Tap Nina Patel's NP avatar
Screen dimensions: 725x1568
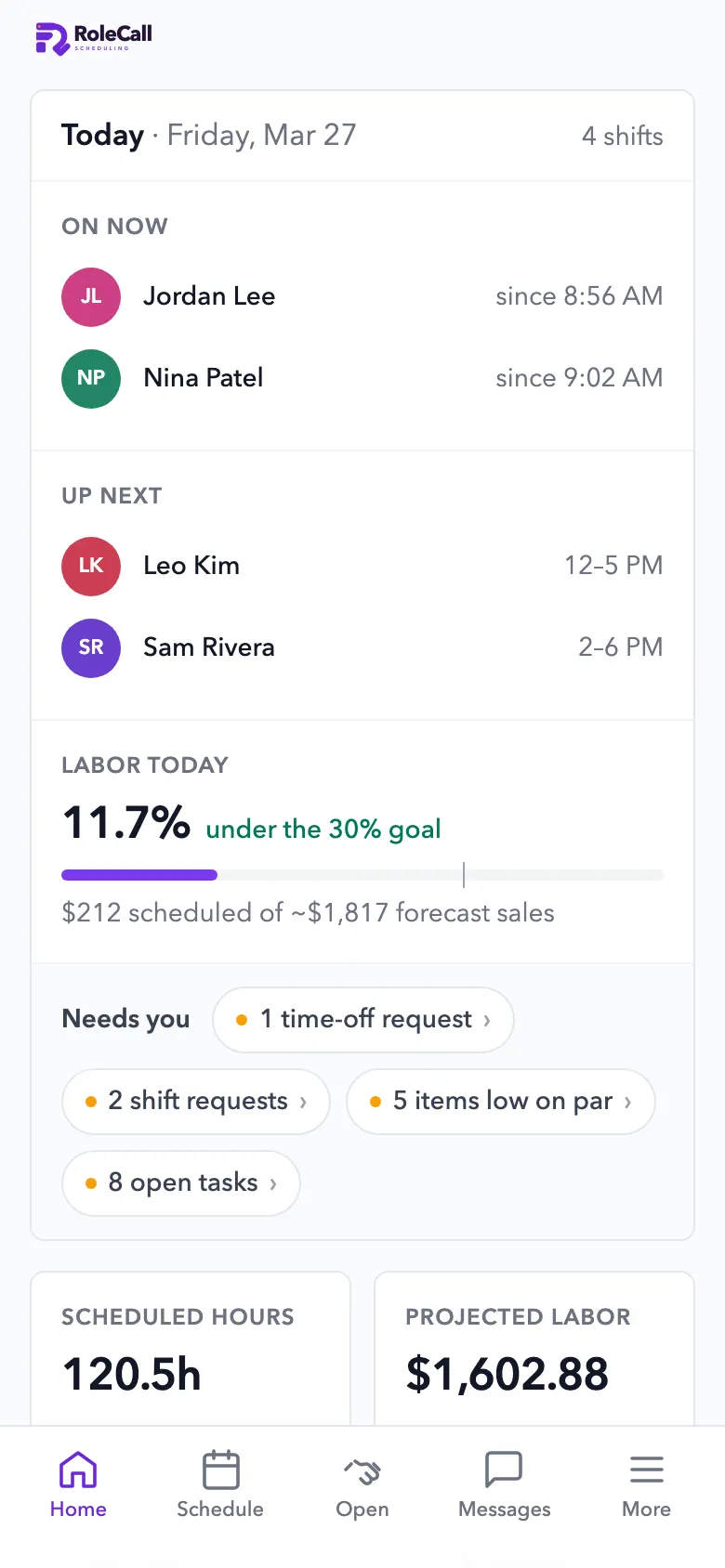point(91,379)
